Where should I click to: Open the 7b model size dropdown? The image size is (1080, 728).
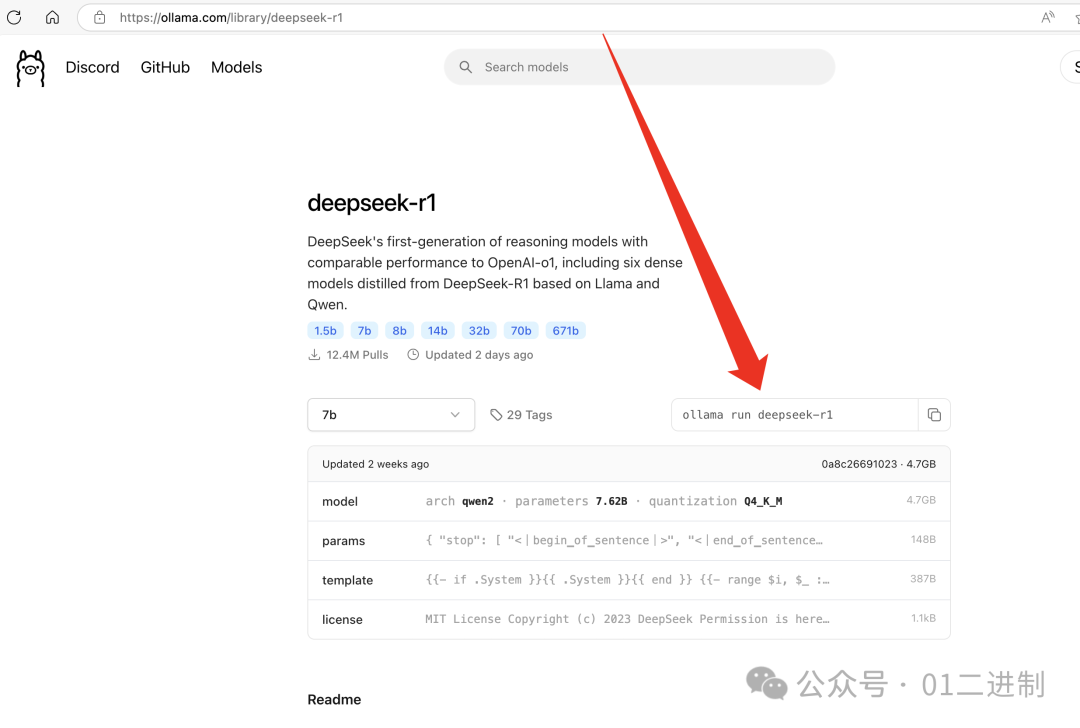point(391,415)
